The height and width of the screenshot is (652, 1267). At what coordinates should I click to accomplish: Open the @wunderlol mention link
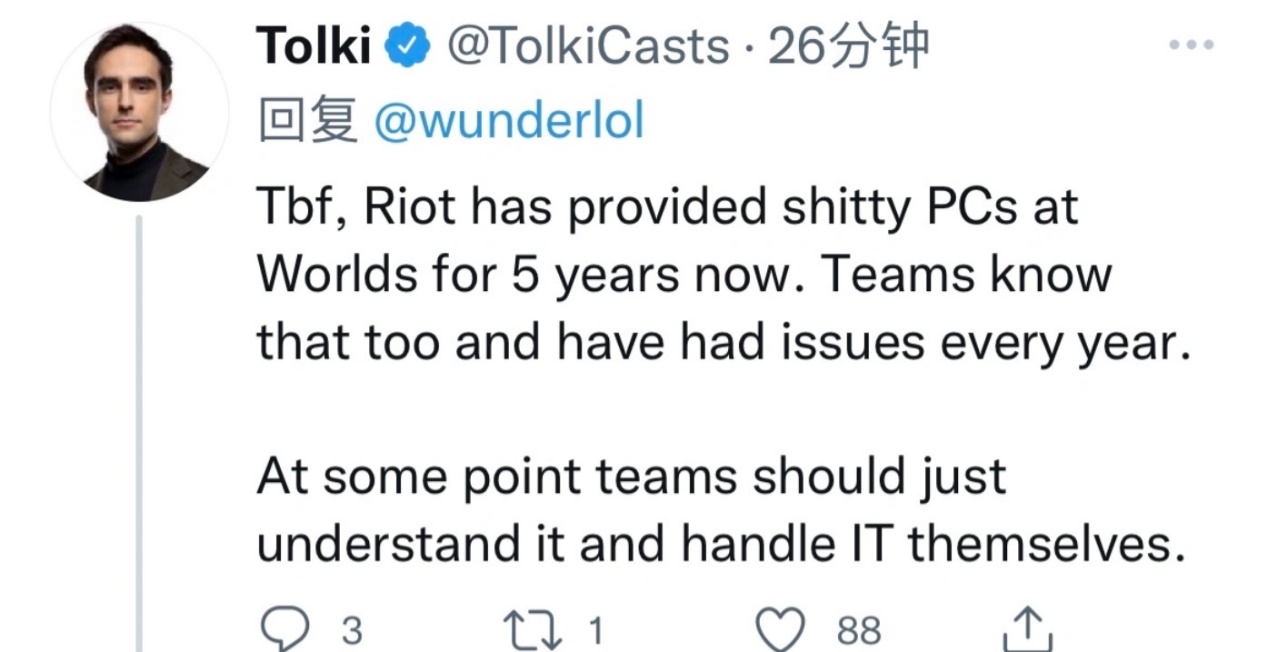508,122
